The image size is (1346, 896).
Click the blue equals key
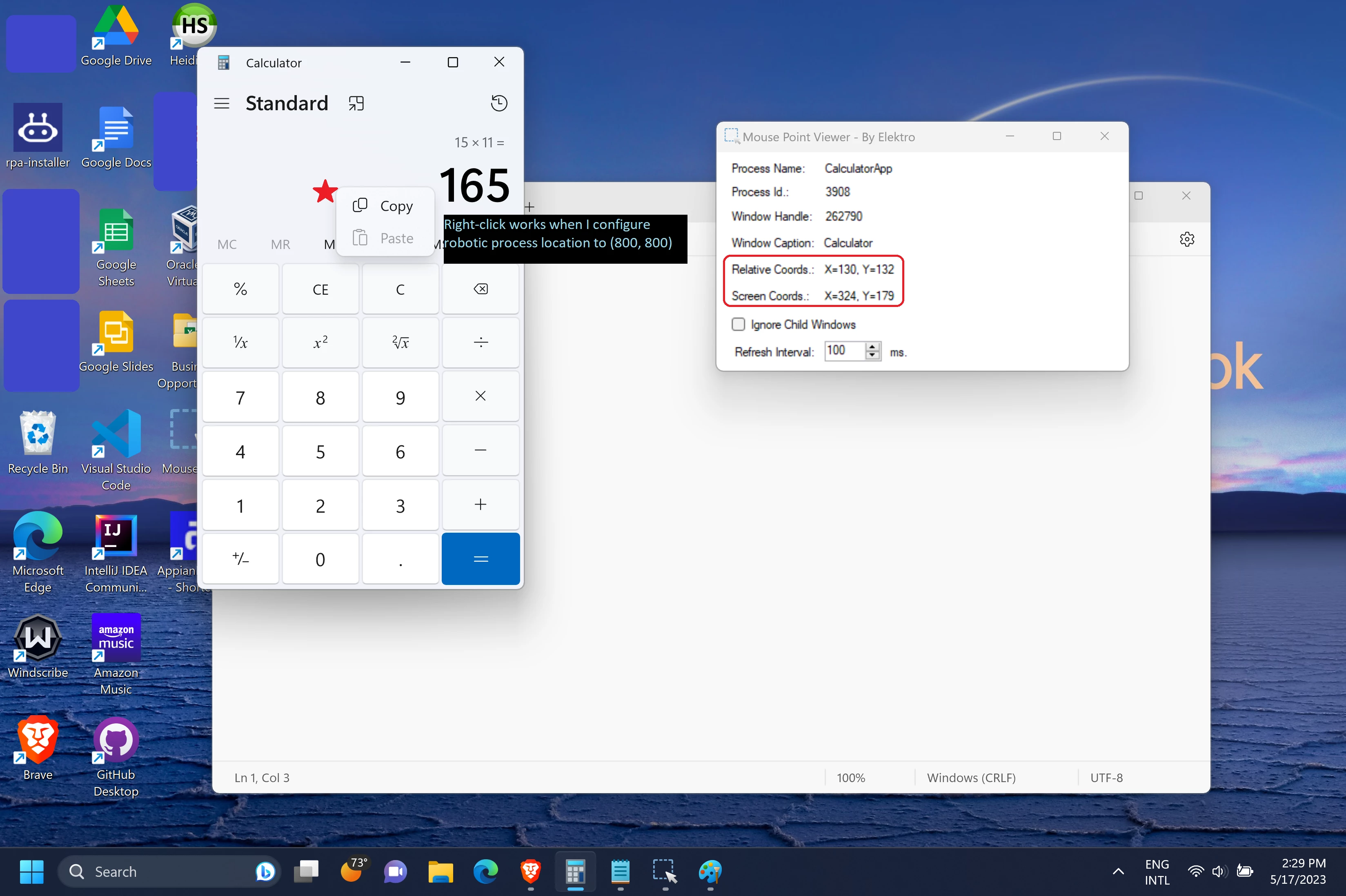pos(481,559)
